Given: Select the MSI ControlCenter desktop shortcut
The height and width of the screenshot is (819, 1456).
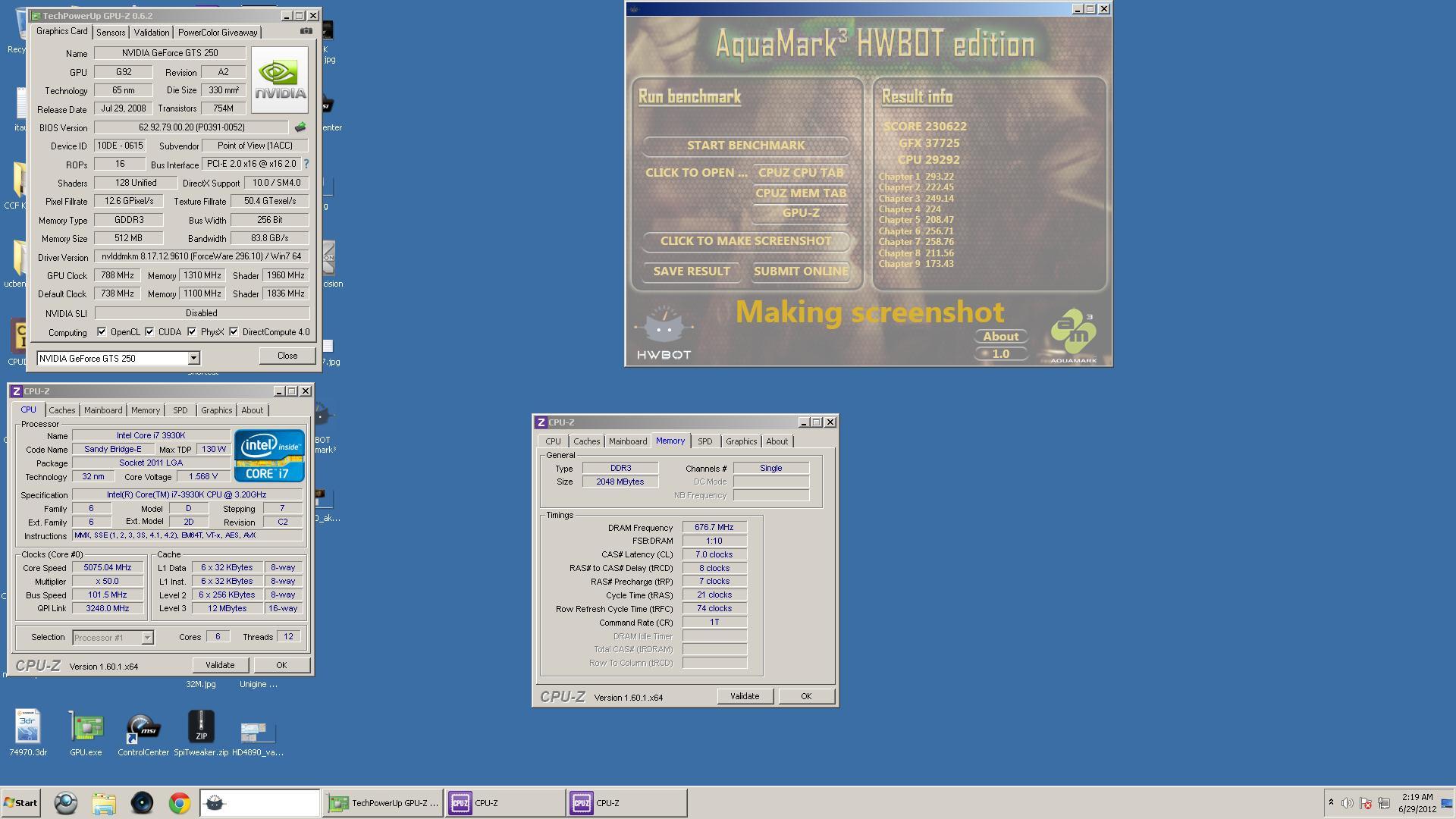Looking at the screenshot, I should pos(143,733).
